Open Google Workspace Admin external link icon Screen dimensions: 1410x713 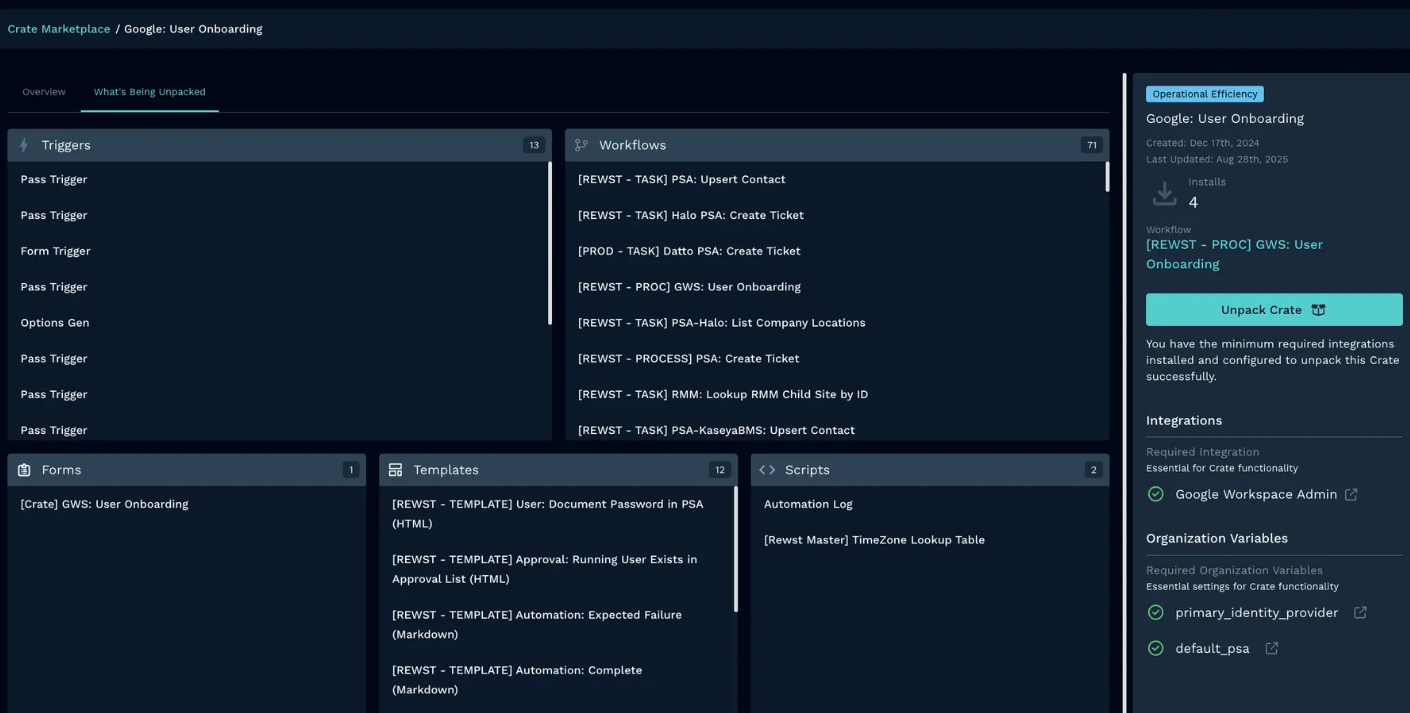click(1351, 495)
